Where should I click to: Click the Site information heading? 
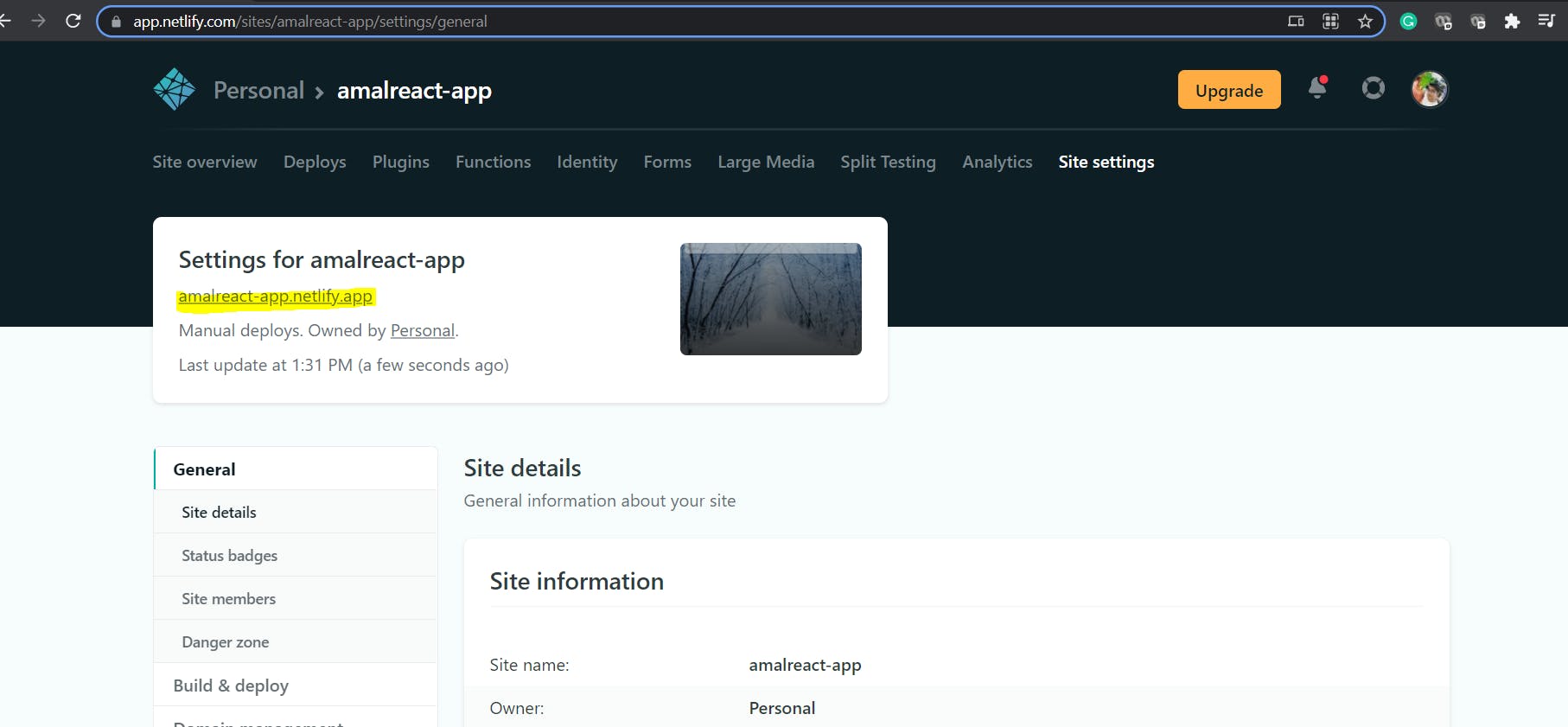tap(577, 581)
